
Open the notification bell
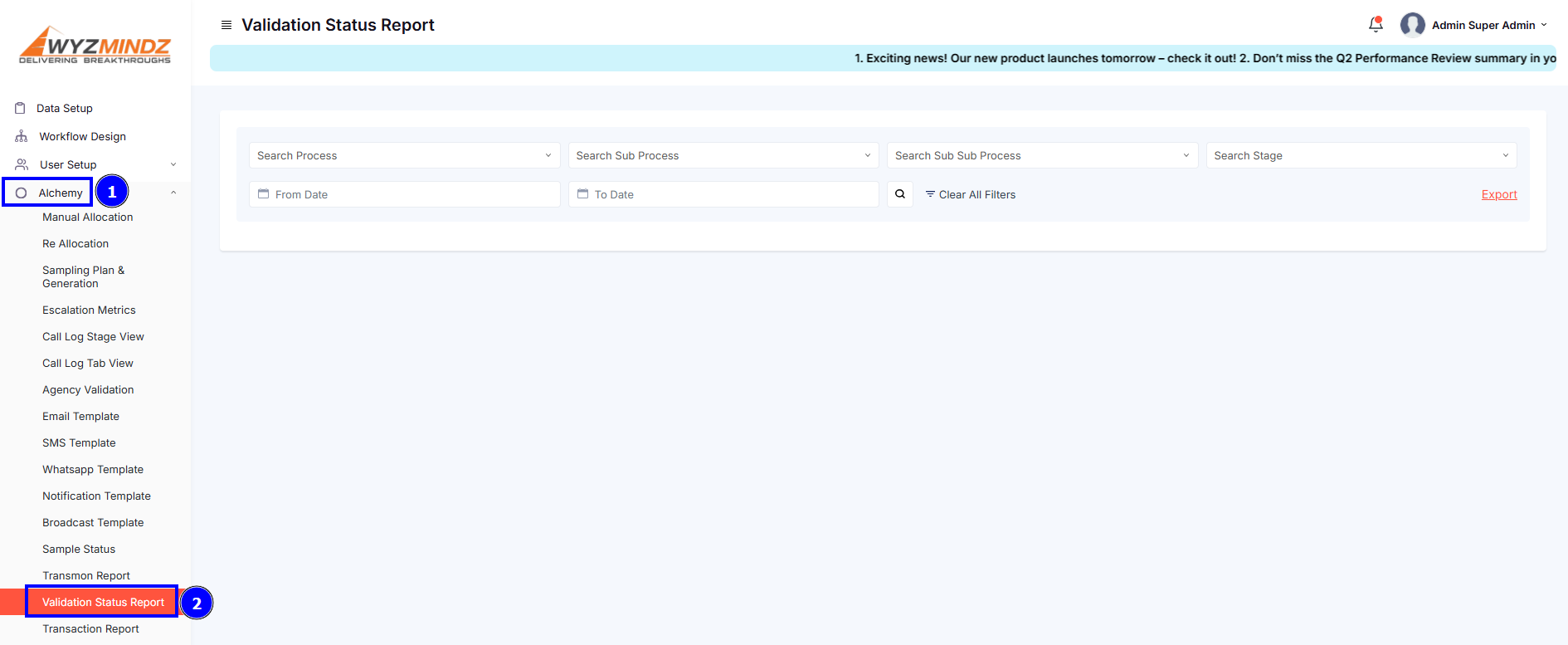tap(1376, 25)
